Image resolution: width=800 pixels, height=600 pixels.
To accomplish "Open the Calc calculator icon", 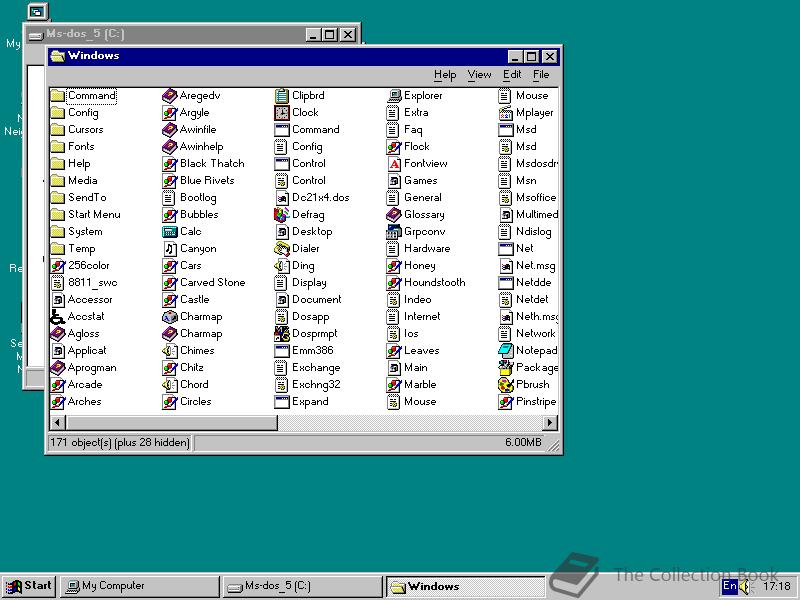I will click(192, 231).
